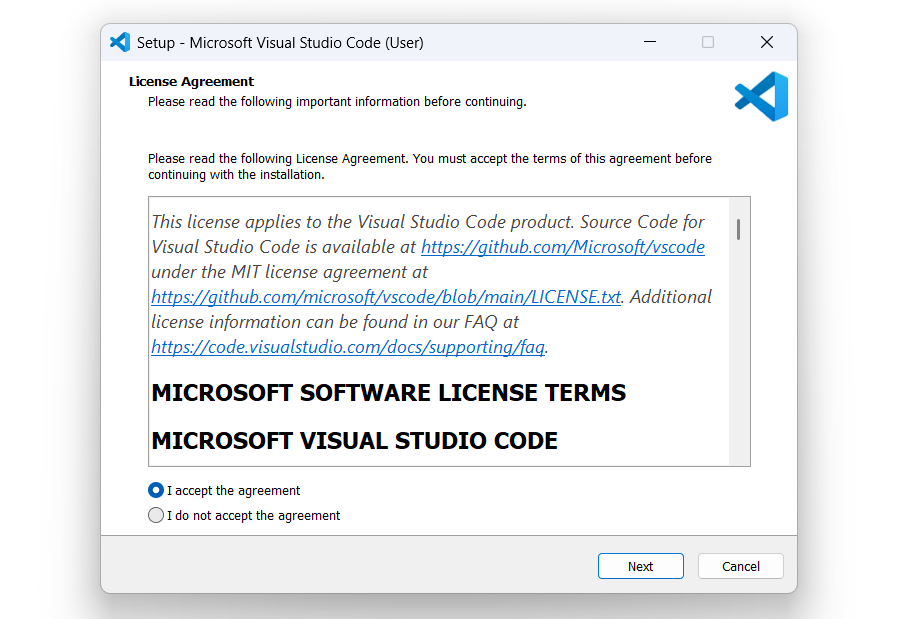Click the scrollbar thumb
905x619 pixels.
point(739,232)
